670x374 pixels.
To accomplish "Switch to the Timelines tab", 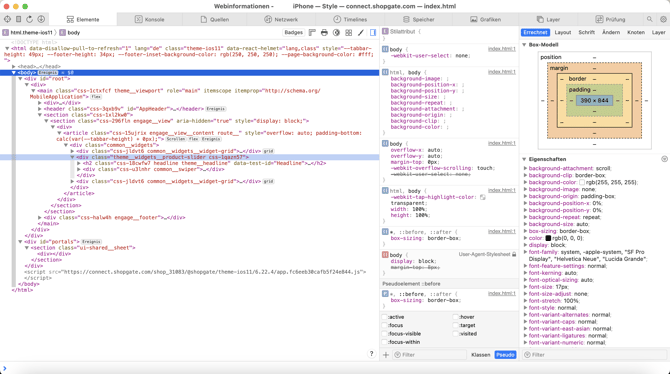I will (350, 19).
